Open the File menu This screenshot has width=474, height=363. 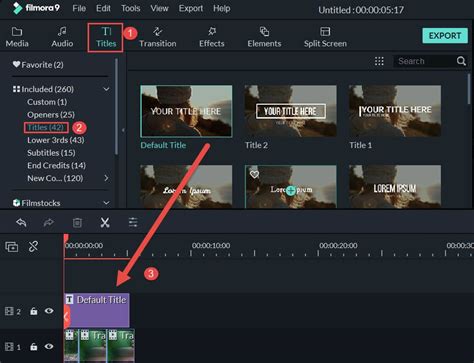pyautogui.click(x=79, y=8)
